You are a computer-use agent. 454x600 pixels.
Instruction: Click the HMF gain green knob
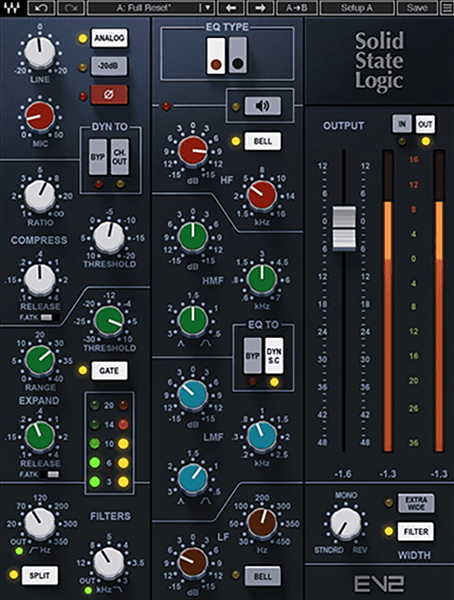coord(193,236)
